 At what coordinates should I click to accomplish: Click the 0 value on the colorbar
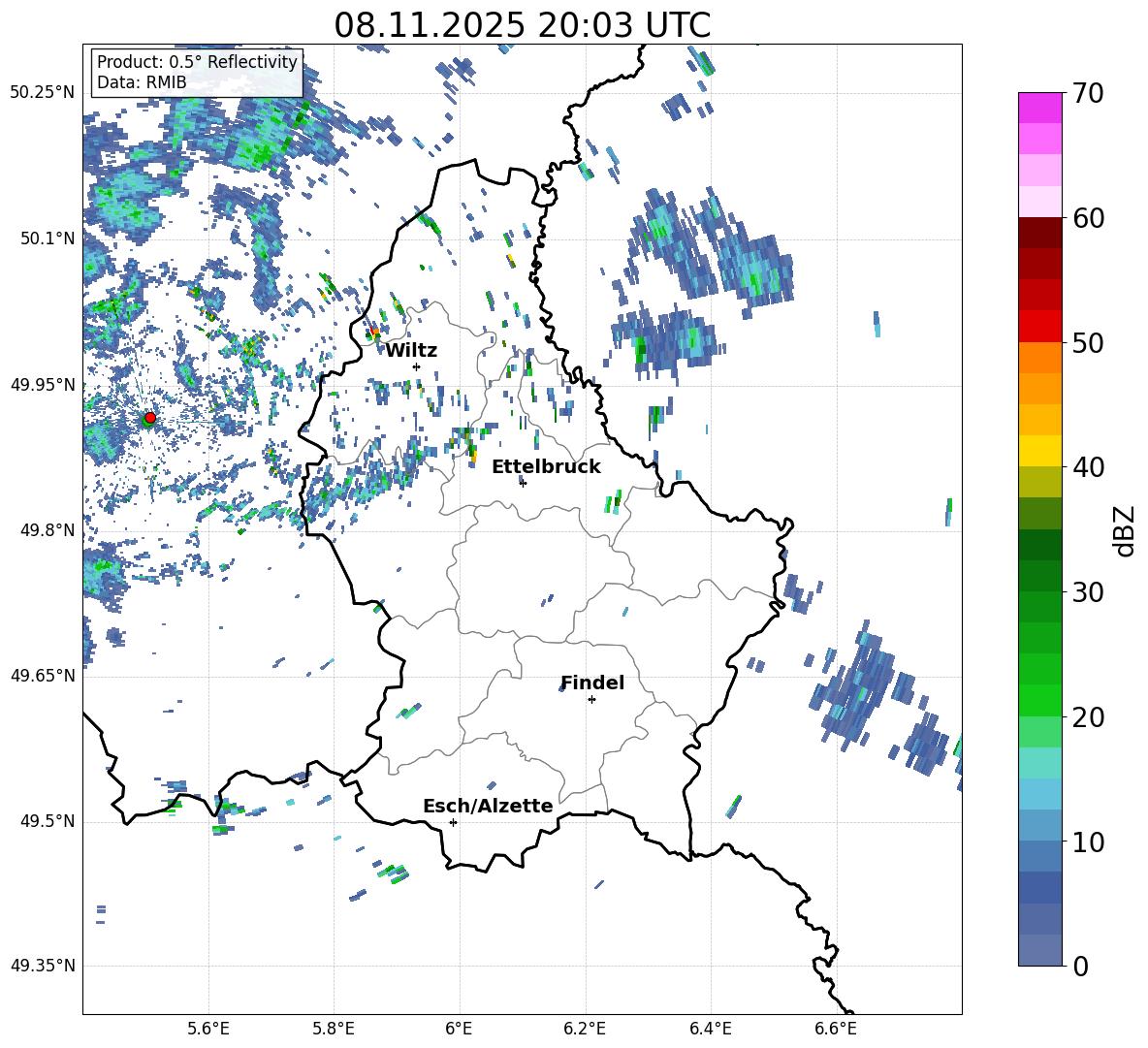coord(1080,966)
